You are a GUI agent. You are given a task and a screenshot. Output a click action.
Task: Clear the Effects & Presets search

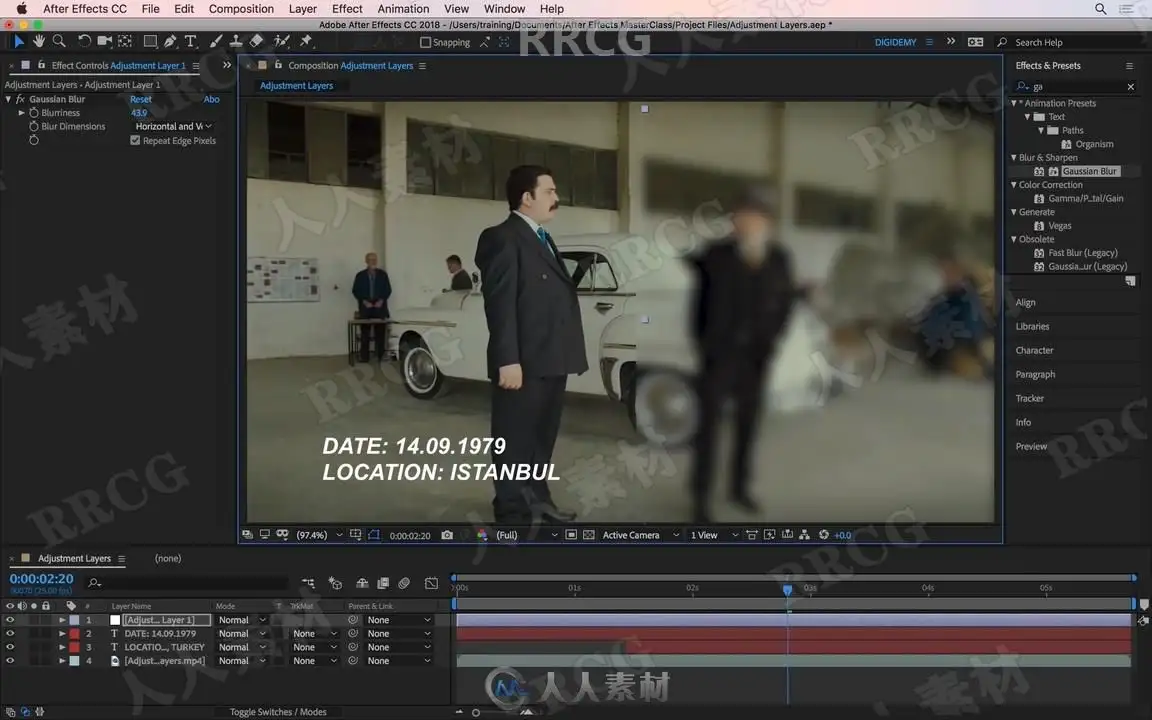[x=1131, y=87]
